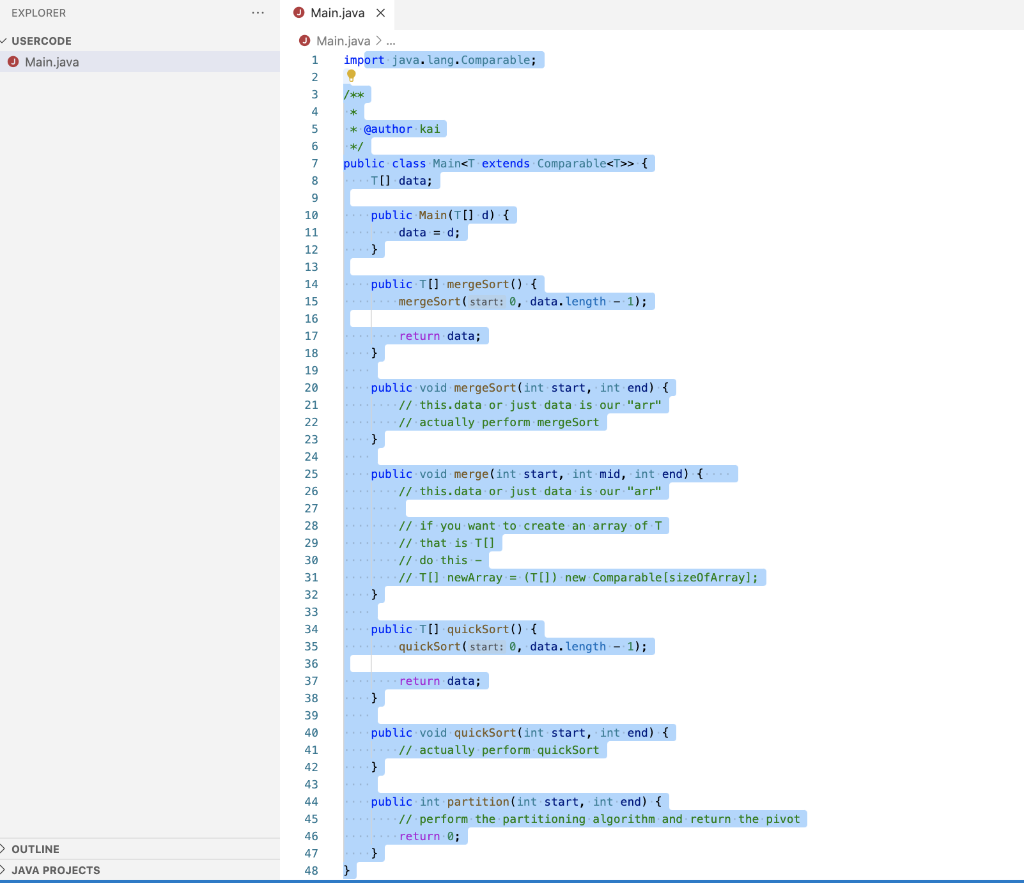Image resolution: width=1024 pixels, height=883 pixels.
Task: Click the partitioning algorithm comment on line 45
Action: point(600,819)
